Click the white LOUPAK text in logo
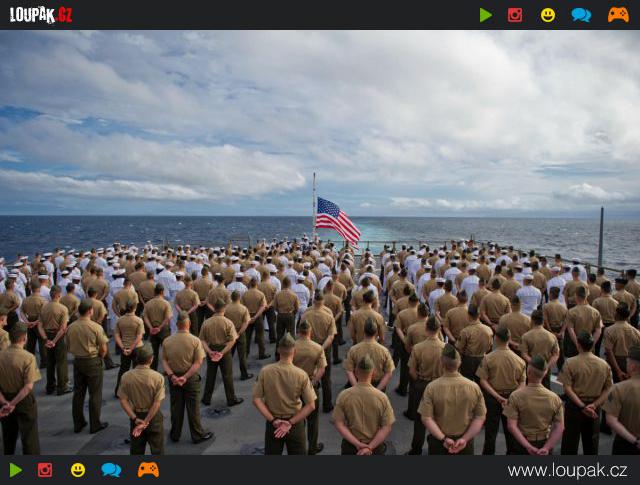 (32, 15)
